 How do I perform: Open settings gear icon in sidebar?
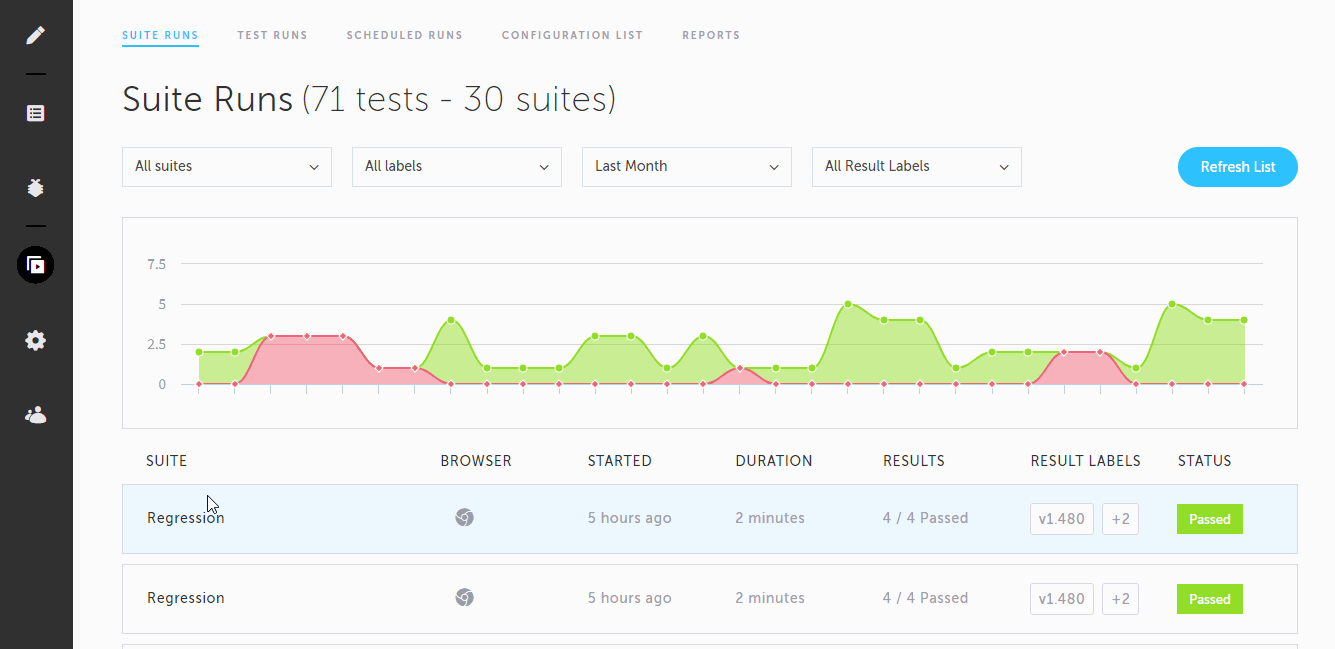(35, 341)
